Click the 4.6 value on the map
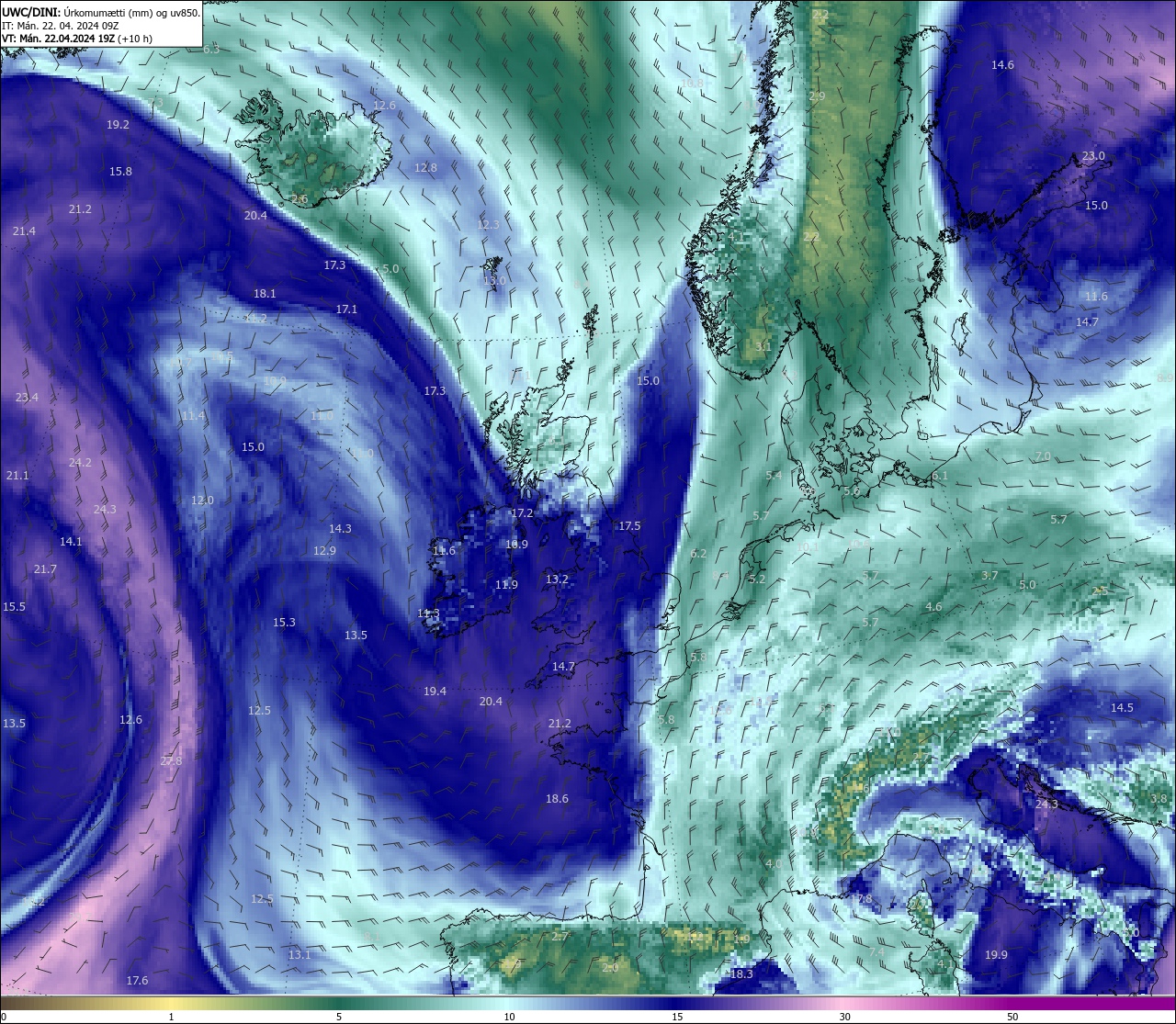Screen dimensions: 1176x1024 tap(933, 607)
